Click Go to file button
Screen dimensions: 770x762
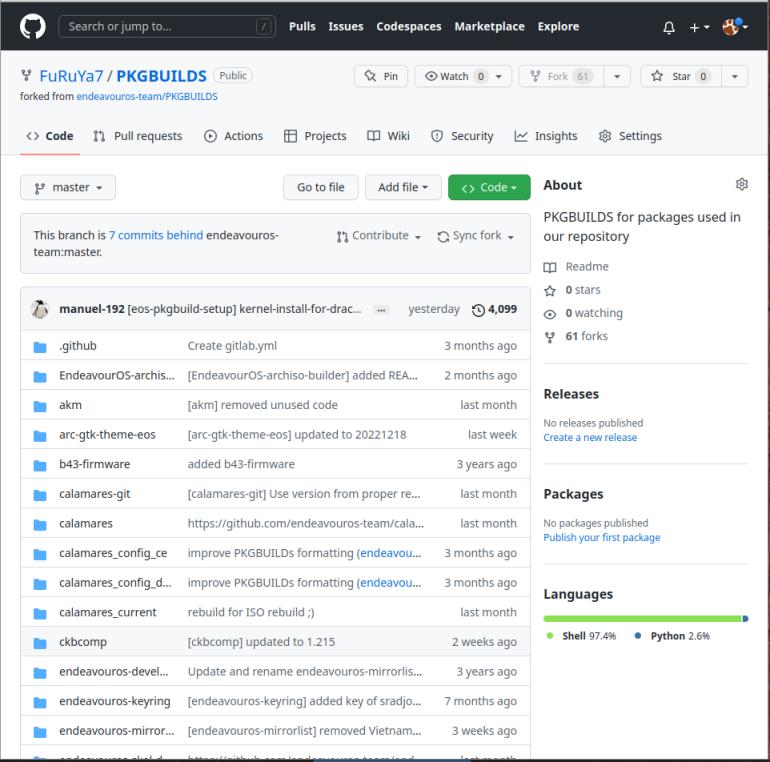tap(321, 188)
